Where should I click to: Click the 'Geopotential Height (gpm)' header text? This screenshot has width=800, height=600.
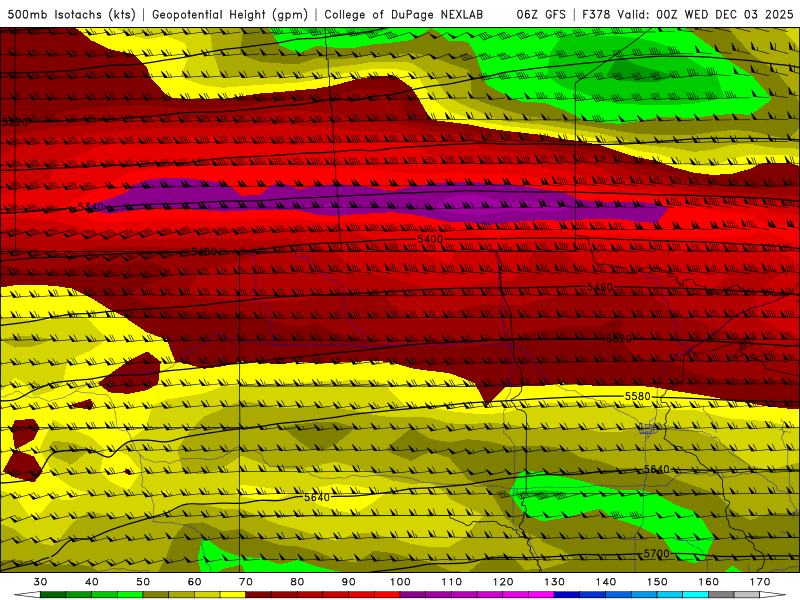coord(230,14)
